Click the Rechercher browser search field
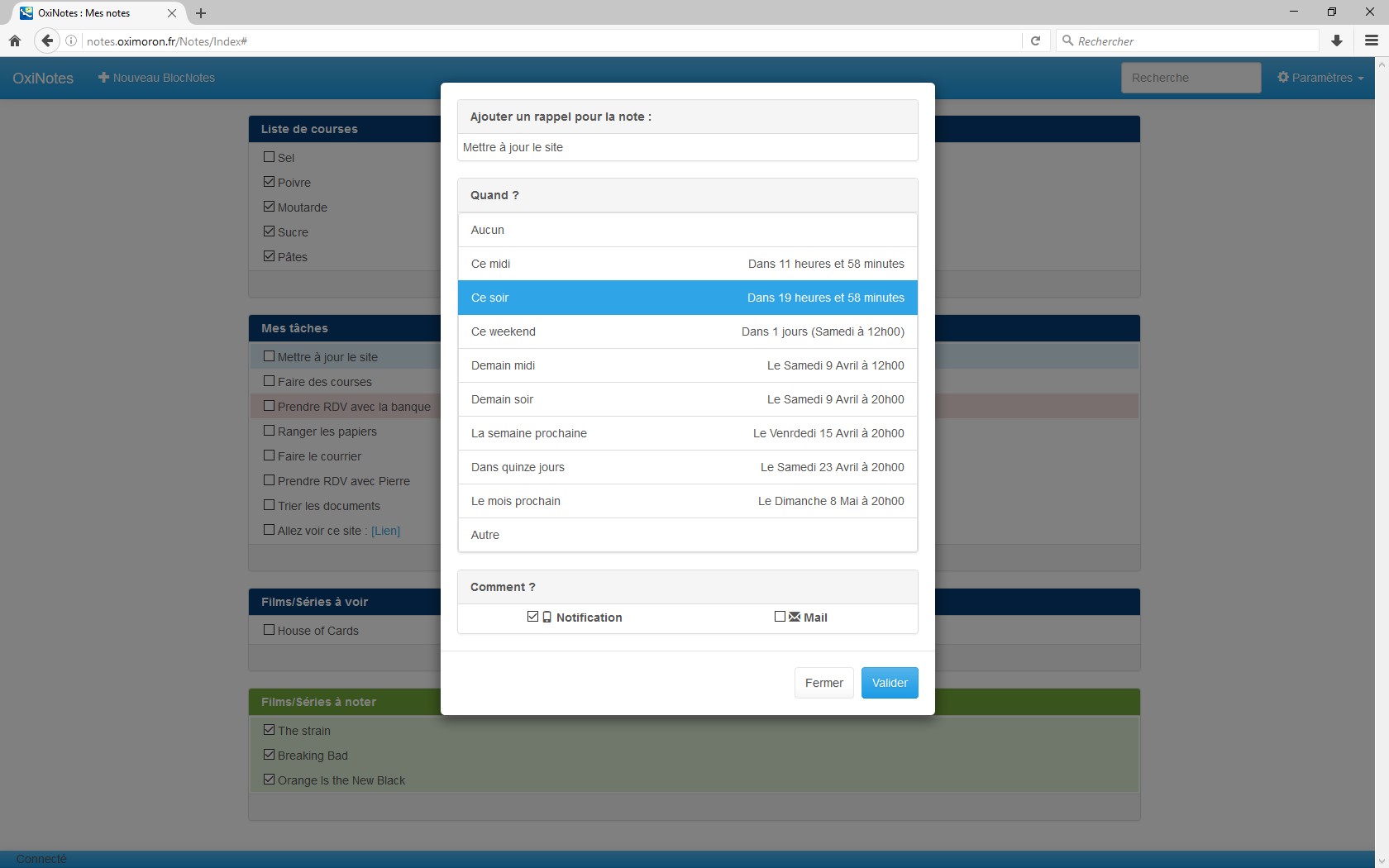The height and width of the screenshot is (868, 1389). pyautogui.click(x=1187, y=41)
